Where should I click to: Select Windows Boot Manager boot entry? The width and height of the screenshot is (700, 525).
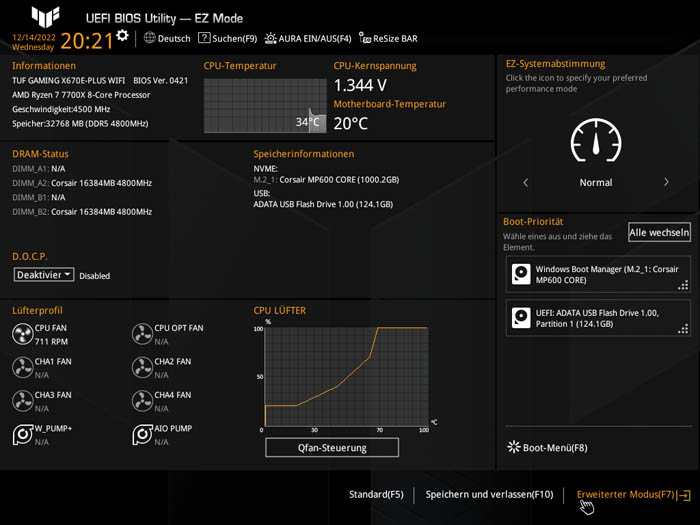coord(598,275)
